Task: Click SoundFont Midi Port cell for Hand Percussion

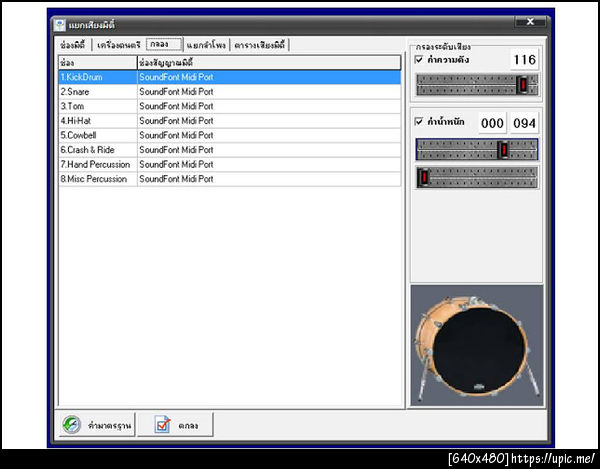Action: pos(269,164)
